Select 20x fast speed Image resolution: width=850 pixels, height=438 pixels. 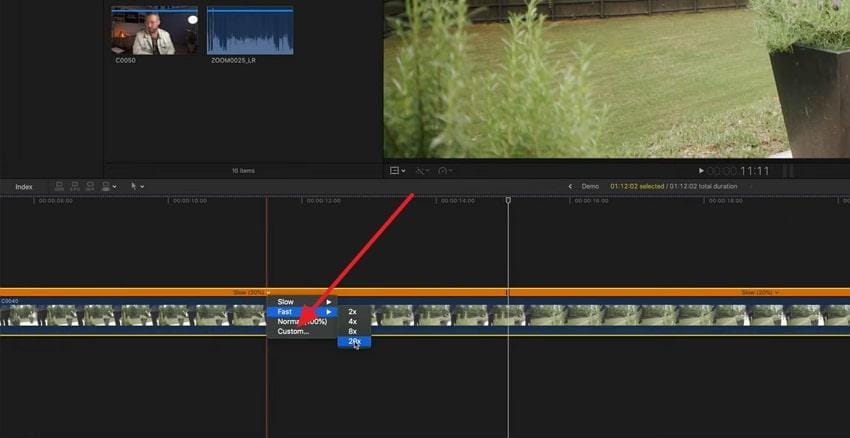(354, 342)
